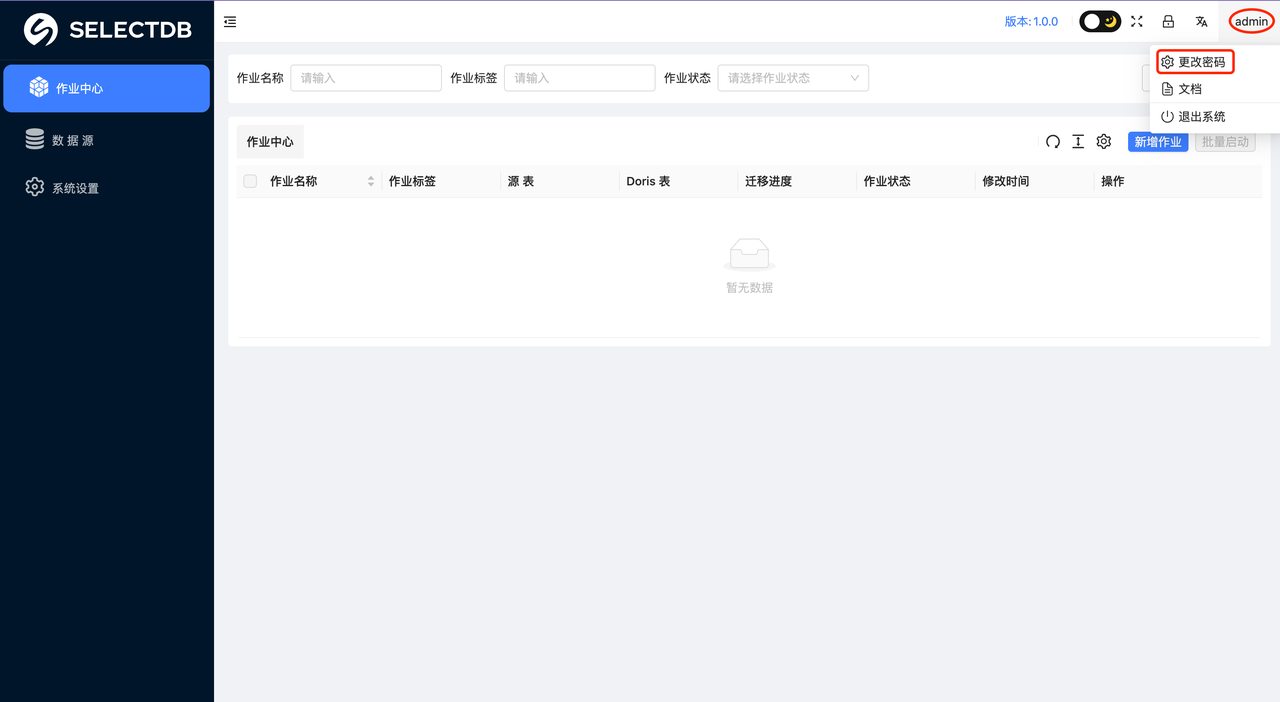Check the select-all checkbox in table header
The height and width of the screenshot is (702, 1280).
250,181
